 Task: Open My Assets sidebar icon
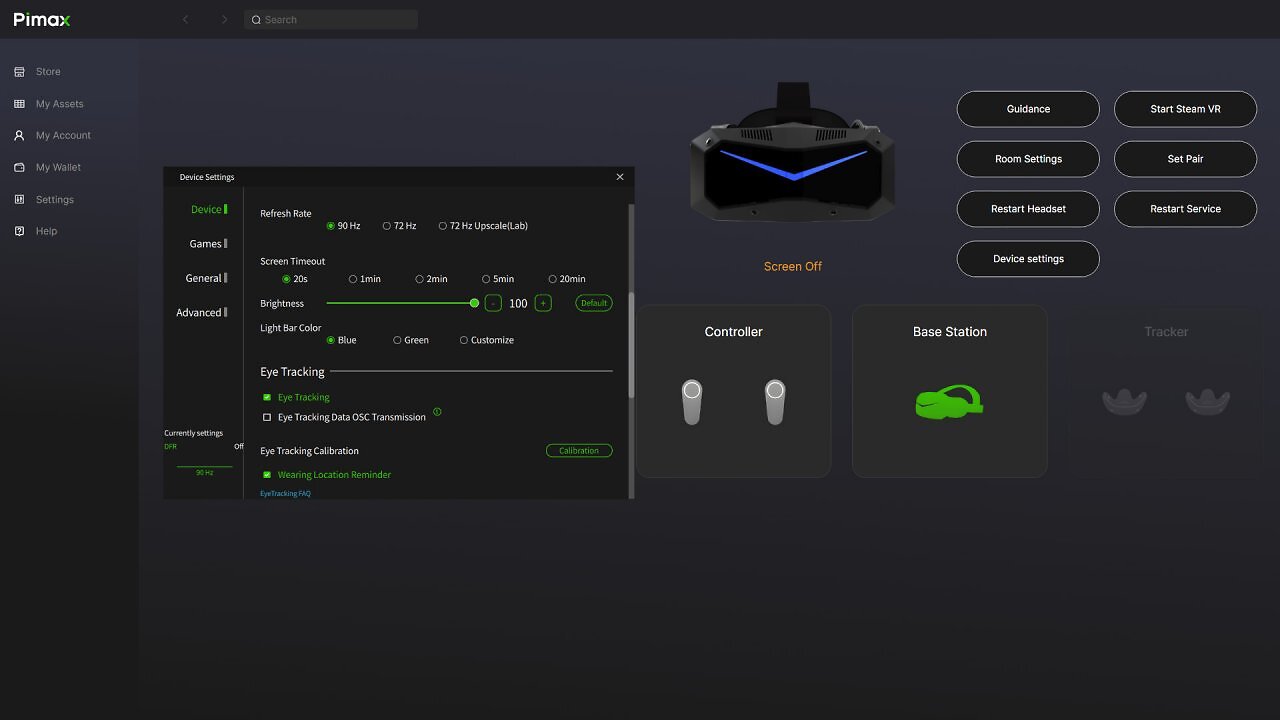click(19, 104)
